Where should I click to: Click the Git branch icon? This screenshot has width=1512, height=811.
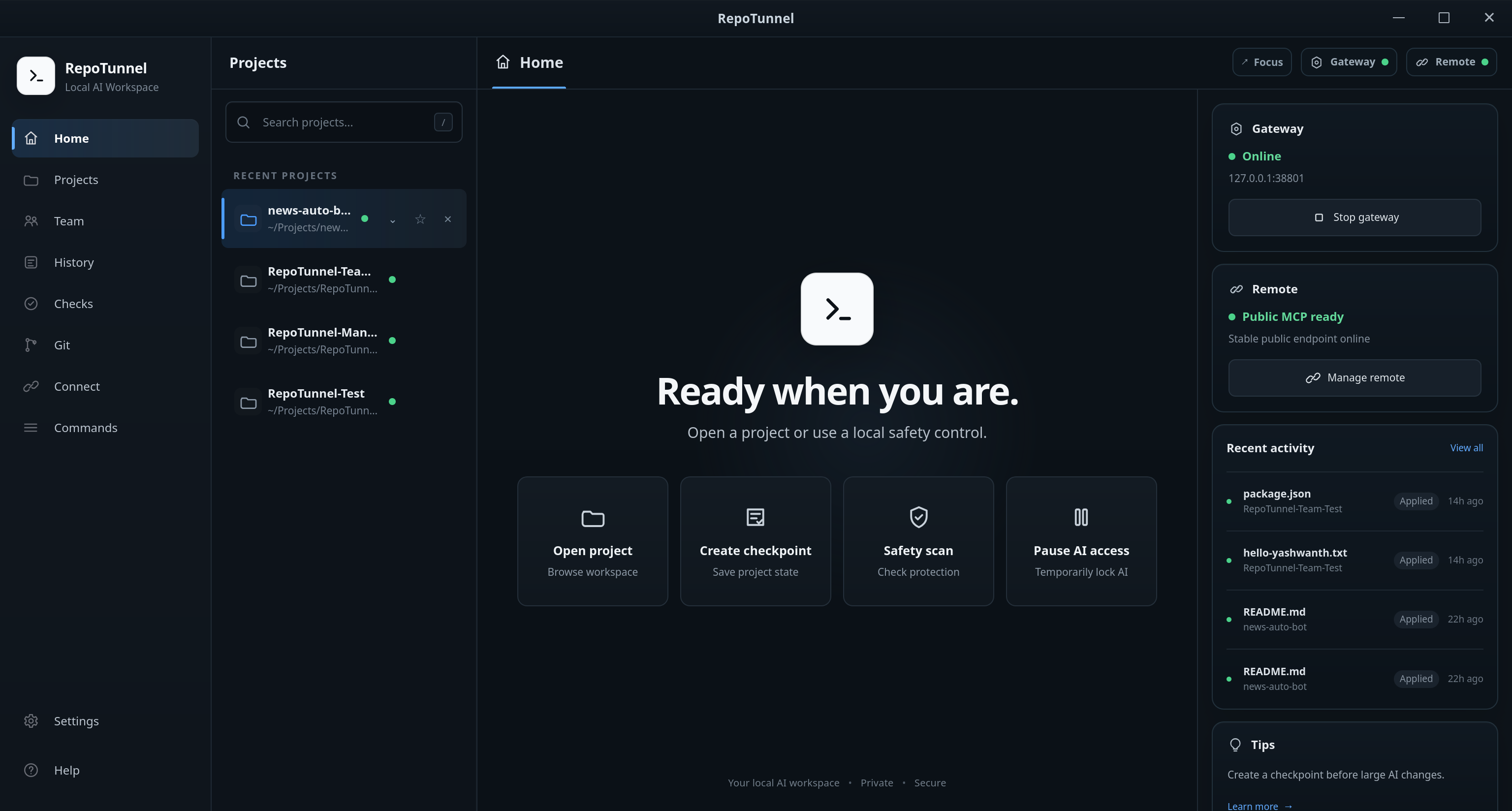[x=31, y=345]
